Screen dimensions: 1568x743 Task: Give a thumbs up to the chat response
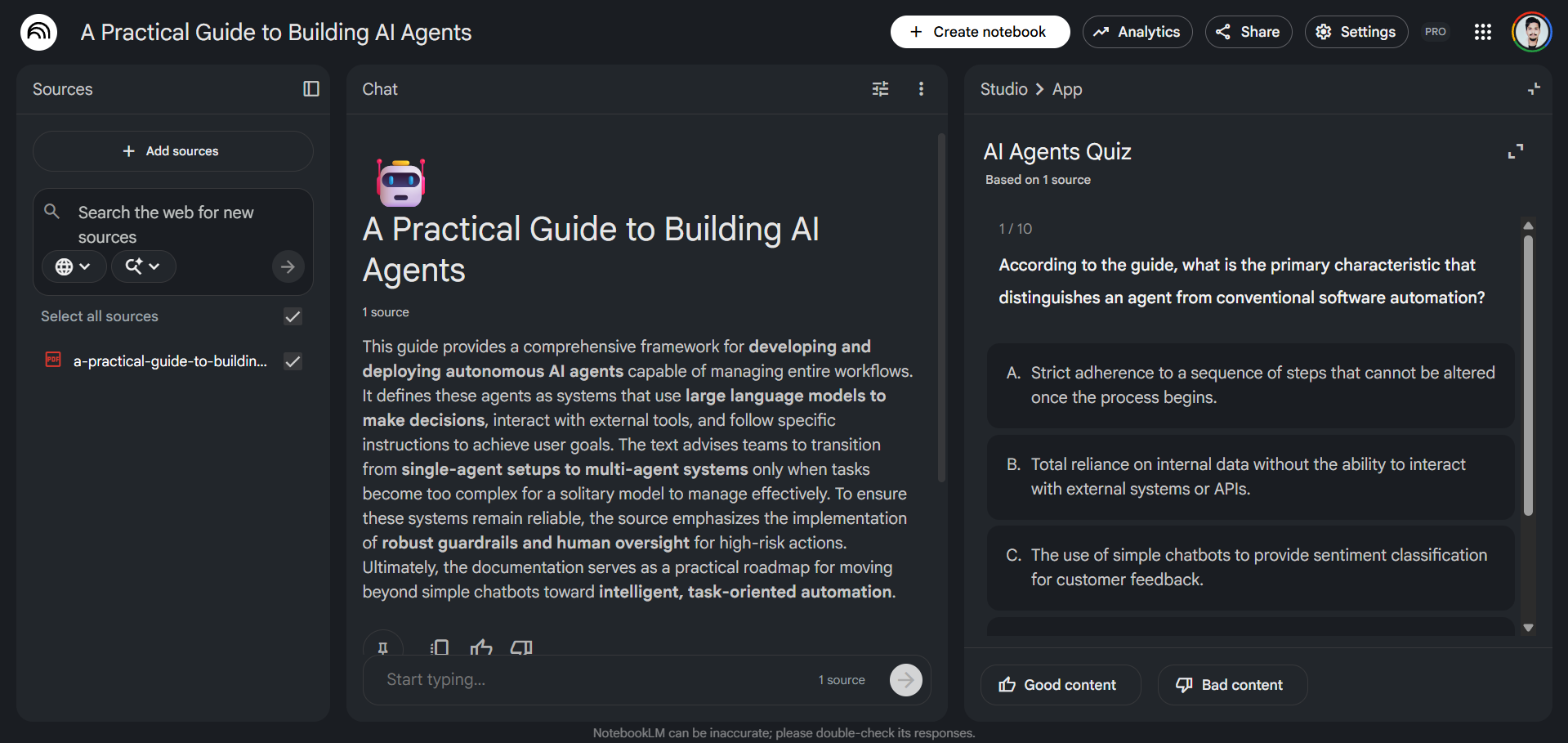(481, 647)
